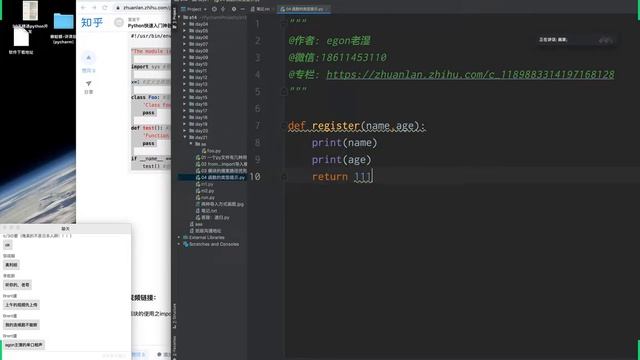
Task: Switch to the 笔记.txt editor tab
Action: 260,9
